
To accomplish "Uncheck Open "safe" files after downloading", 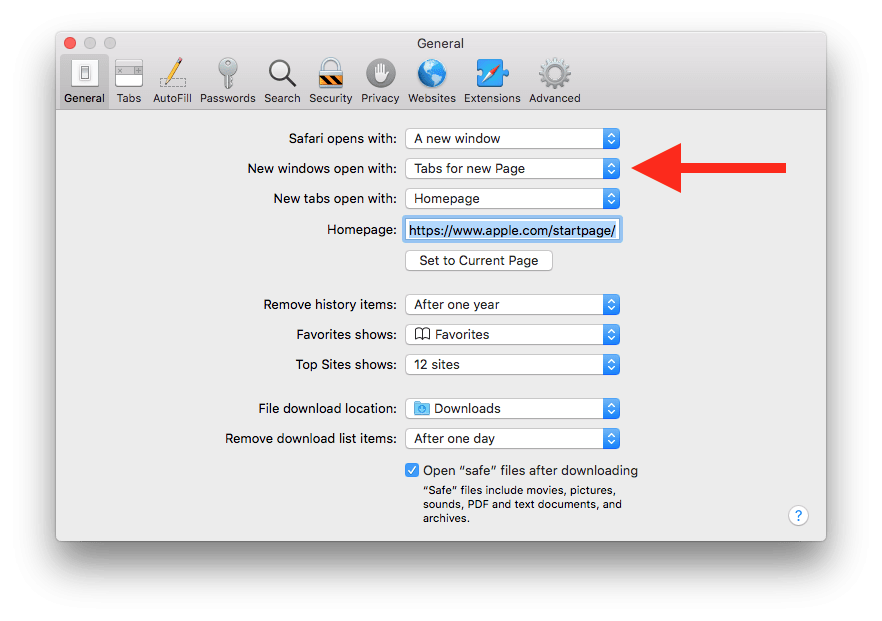I will coord(412,470).
